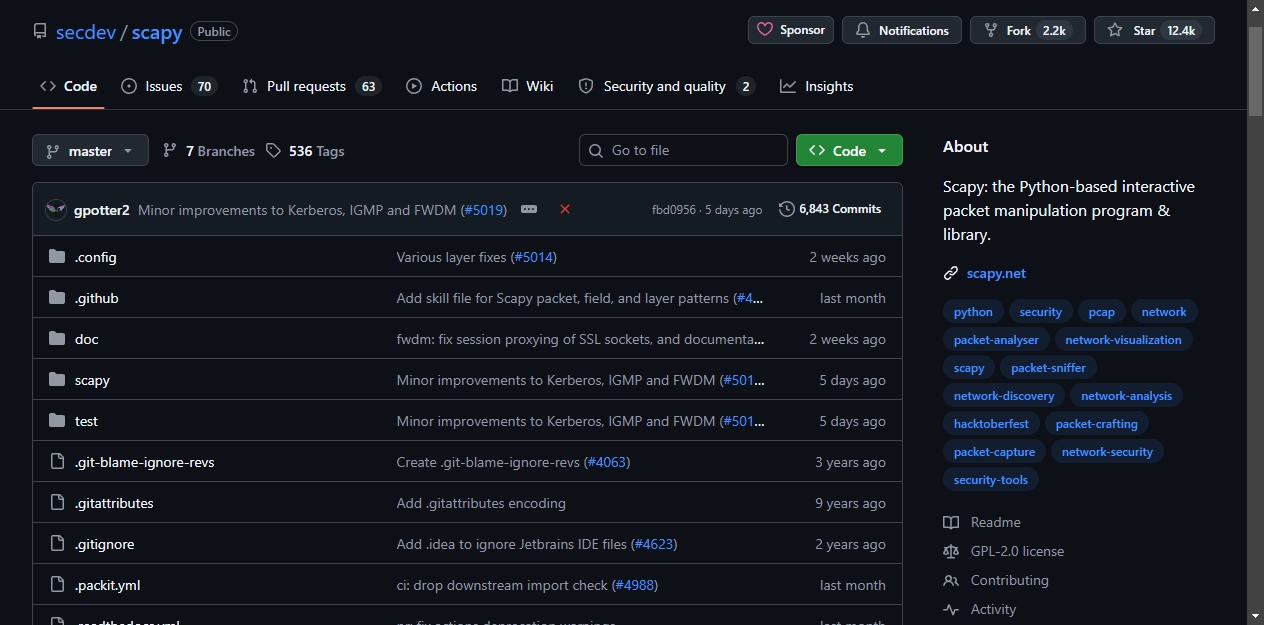Open the Pull requests tab
Screen dimensions: 1264x625
(311, 86)
